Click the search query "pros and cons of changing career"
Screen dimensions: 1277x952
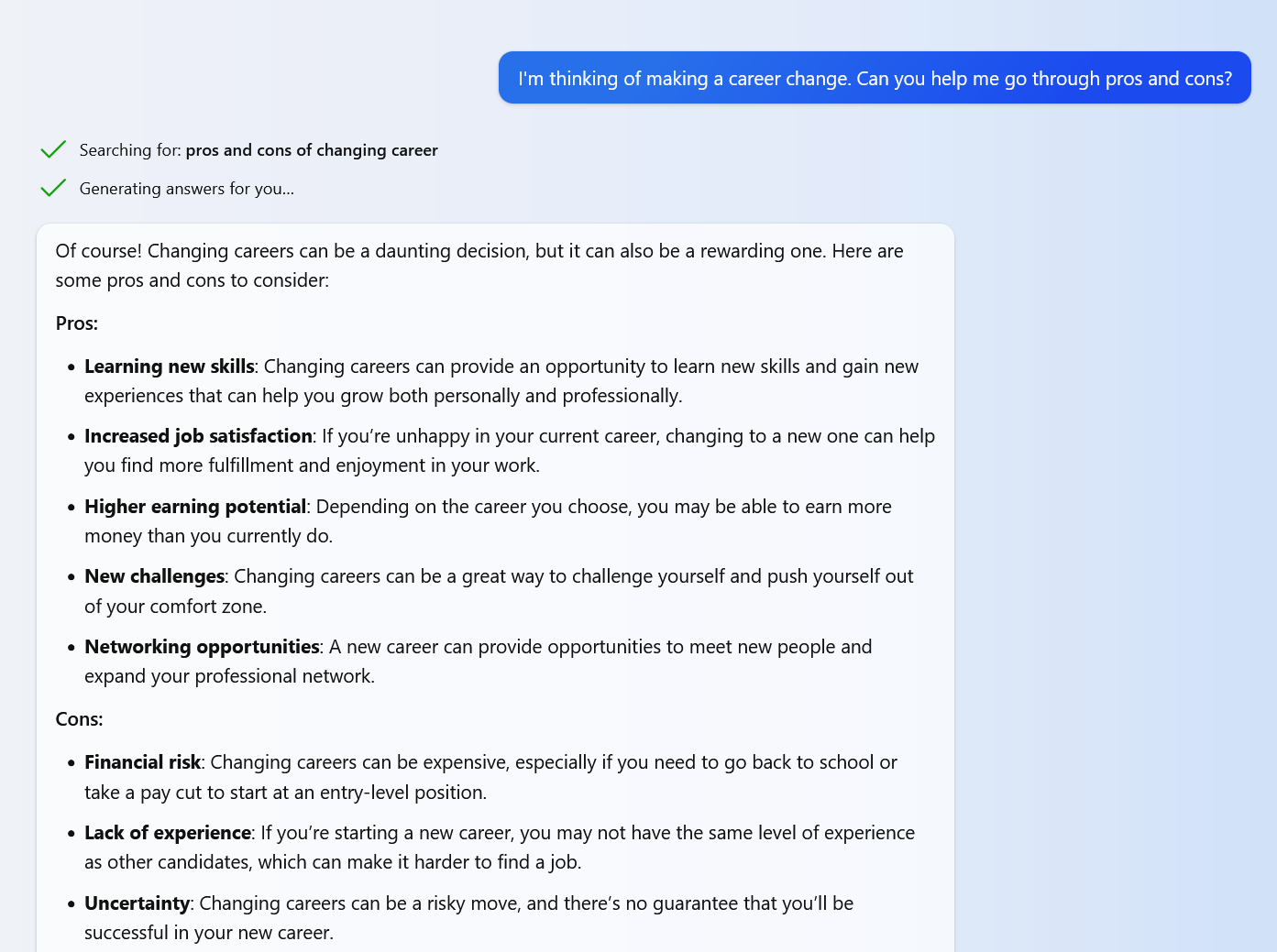click(x=312, y=150)
